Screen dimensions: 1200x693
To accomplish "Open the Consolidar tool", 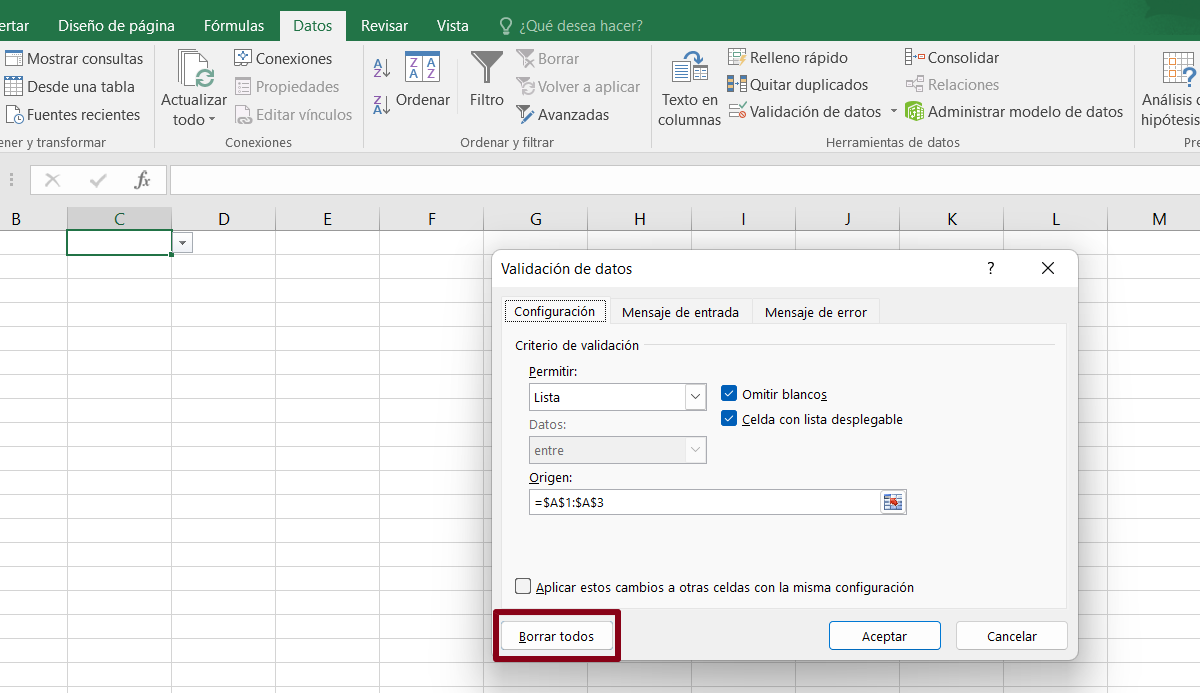I will (952, 58).
